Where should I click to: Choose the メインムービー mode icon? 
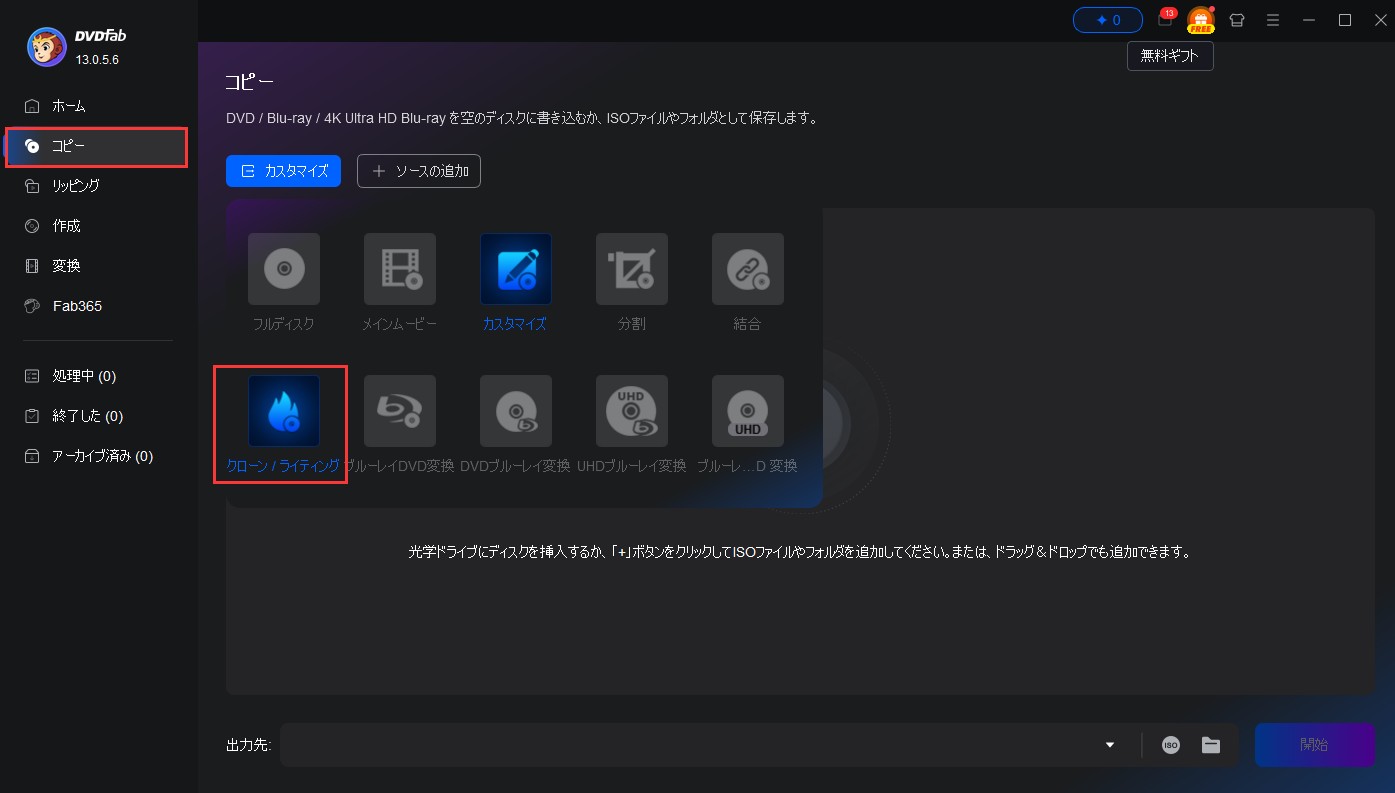[x=400, y=269]
